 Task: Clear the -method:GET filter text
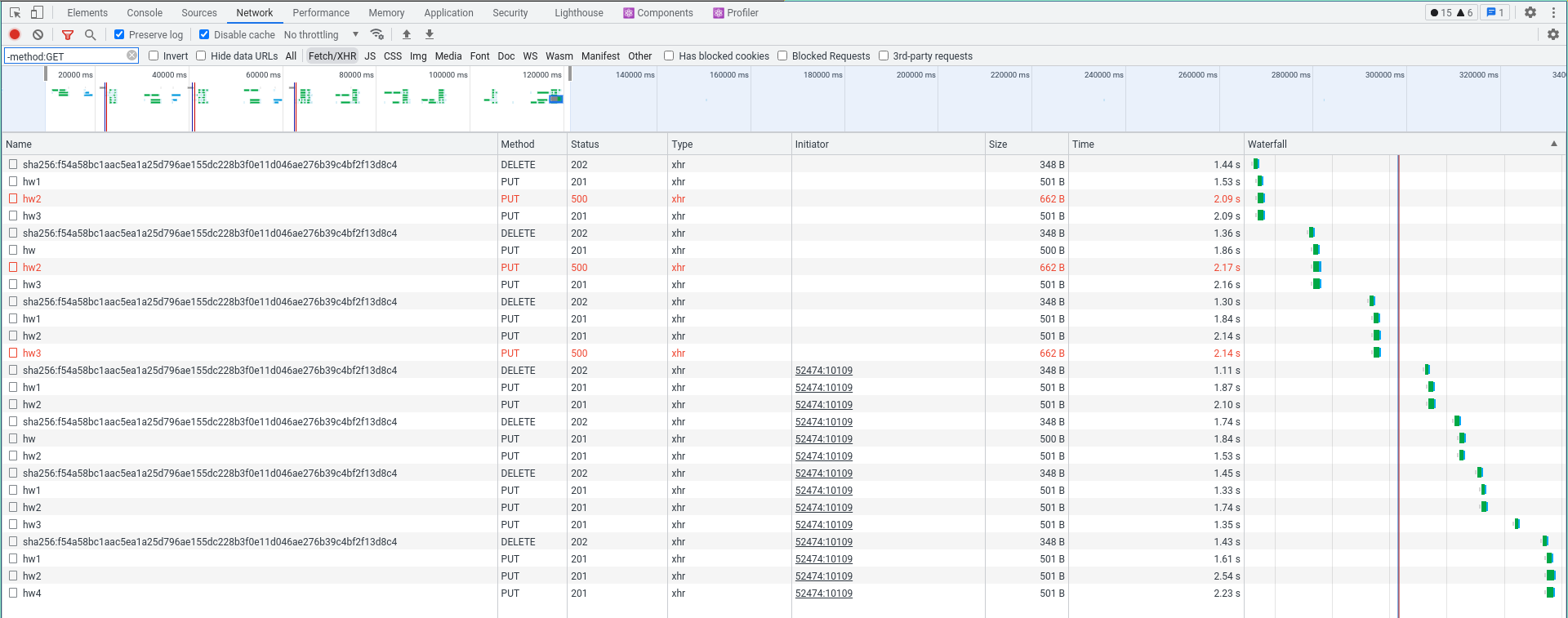(131, 56)
